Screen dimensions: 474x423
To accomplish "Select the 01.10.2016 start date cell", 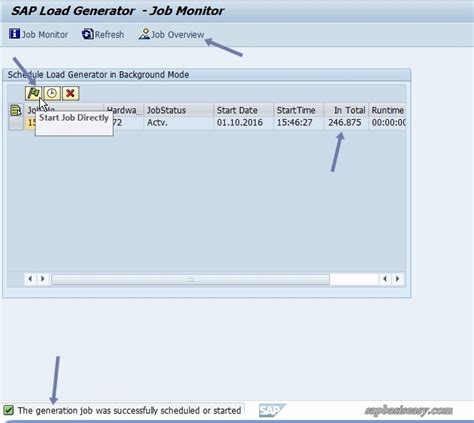I will pos(243,123).
